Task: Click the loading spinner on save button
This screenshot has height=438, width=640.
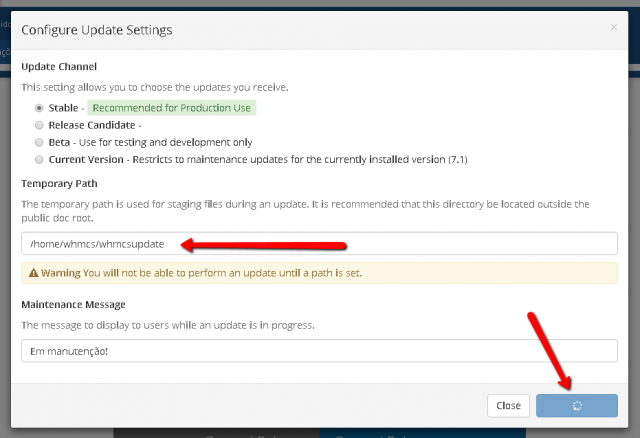Action: (x=577, y=406)
